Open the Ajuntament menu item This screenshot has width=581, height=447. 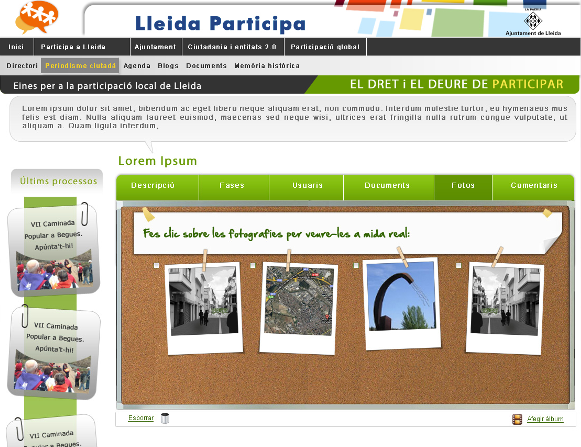[156, 47]
